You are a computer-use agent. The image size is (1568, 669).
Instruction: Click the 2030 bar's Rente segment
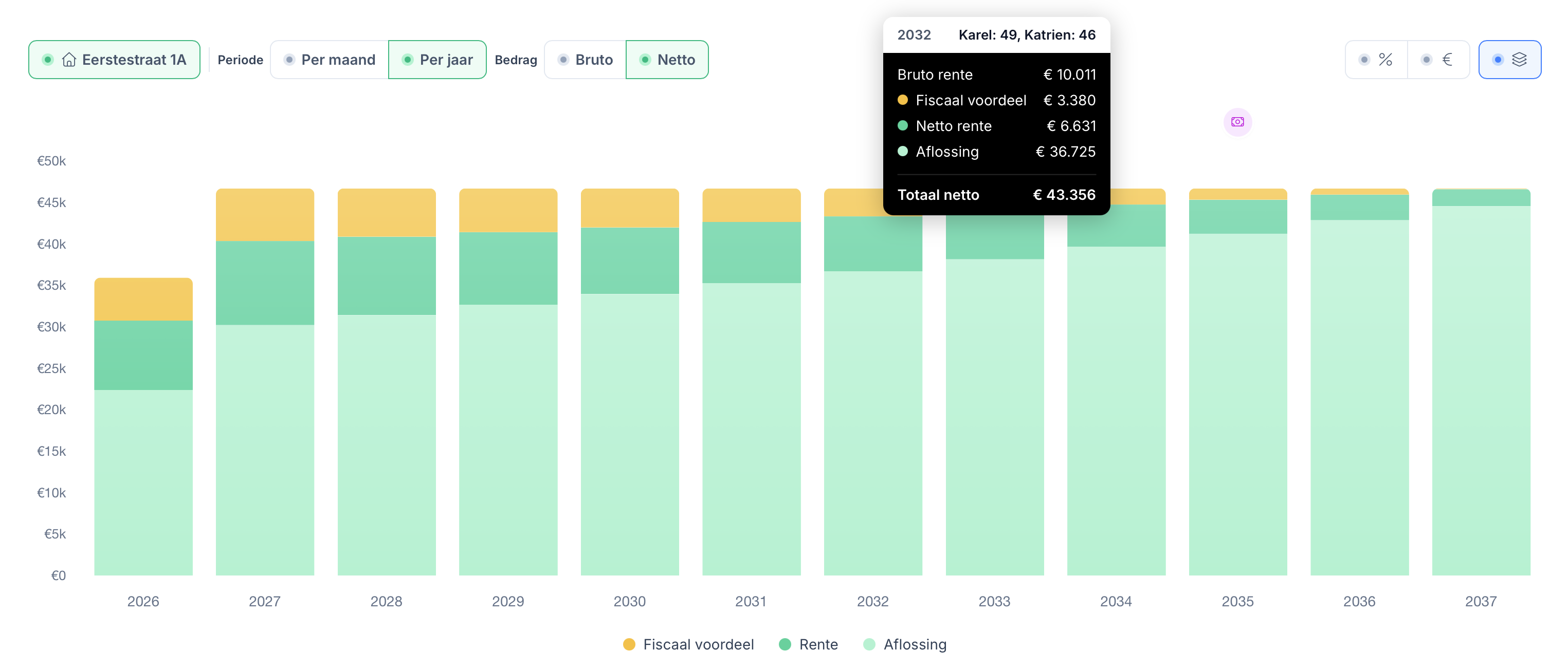pos(630,261)
